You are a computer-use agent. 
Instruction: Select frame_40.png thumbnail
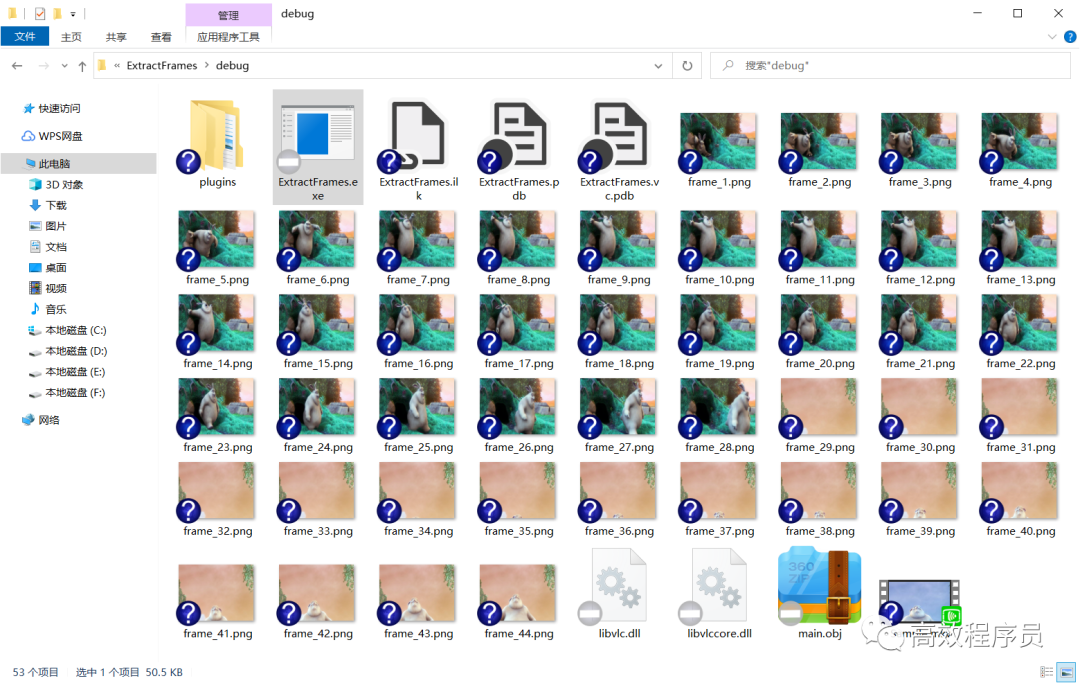tap(1019, 491)
